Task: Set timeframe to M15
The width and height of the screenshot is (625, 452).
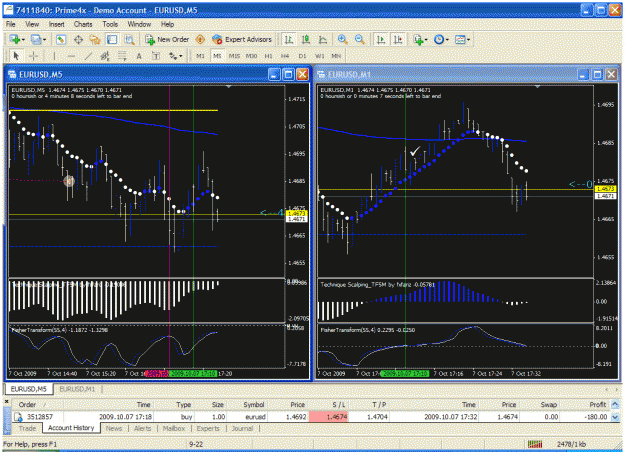Action: pyautogui.click(x=234, y=56)
